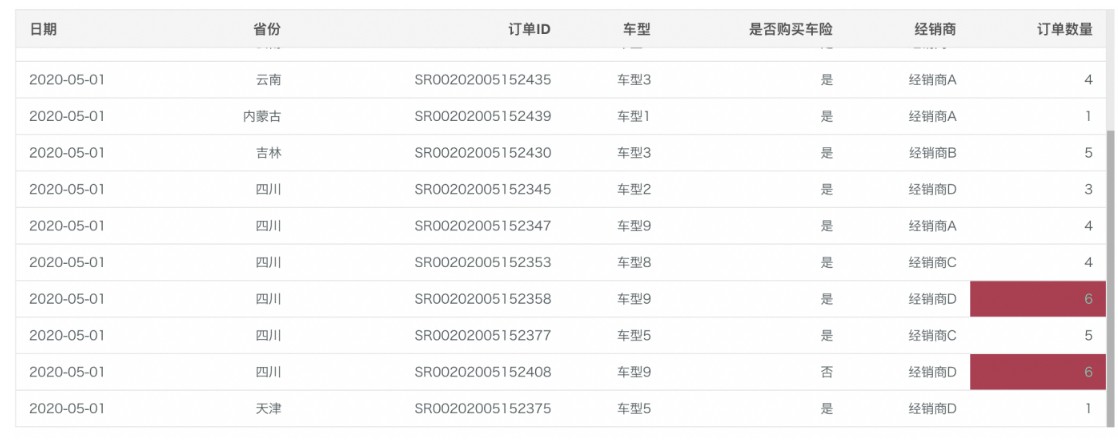
Task: Select order ID SR00202005152345
Action: tap(483, 190)
